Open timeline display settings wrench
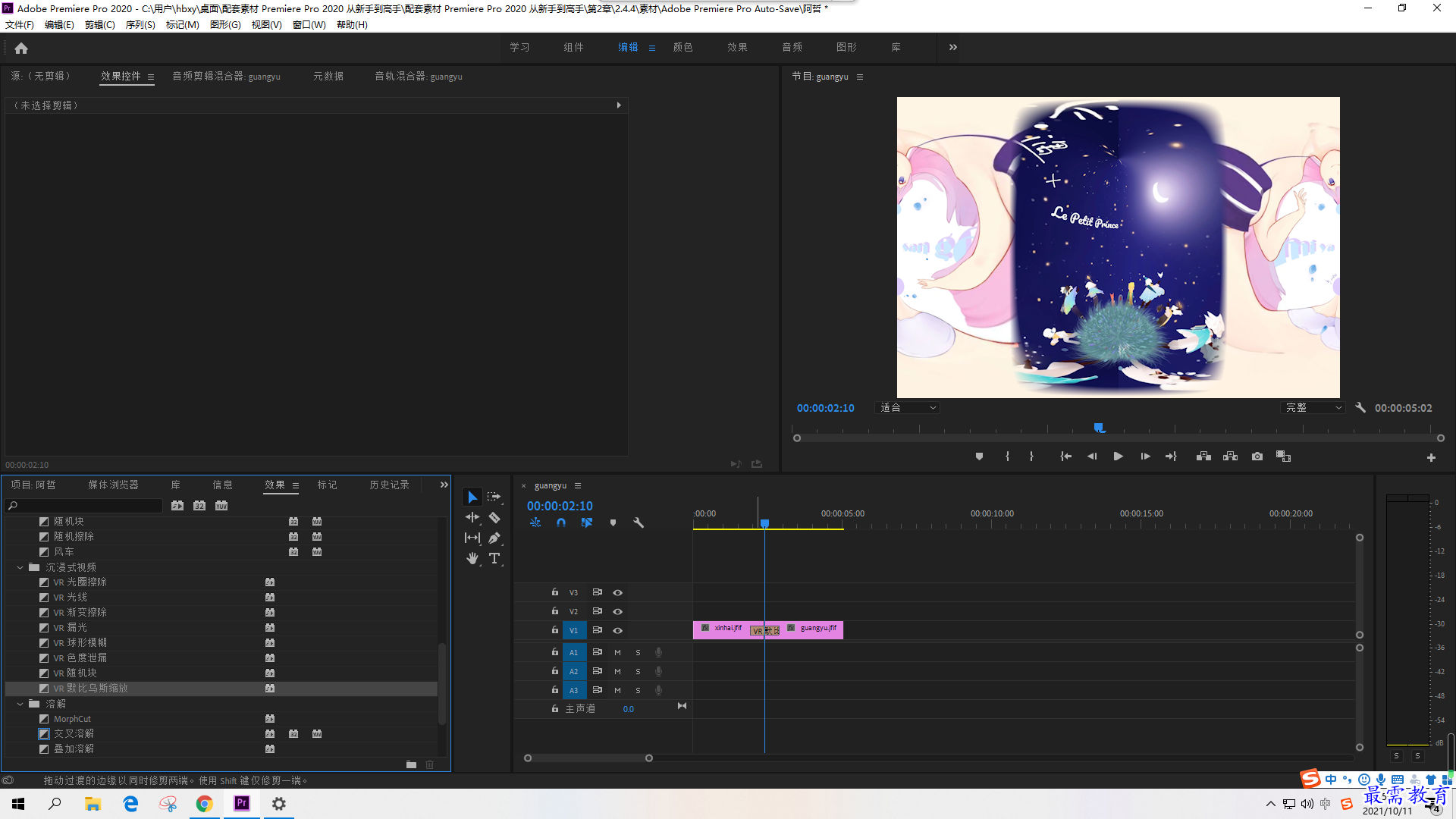Screen dimensions: 1456x819 click(639, 522)
